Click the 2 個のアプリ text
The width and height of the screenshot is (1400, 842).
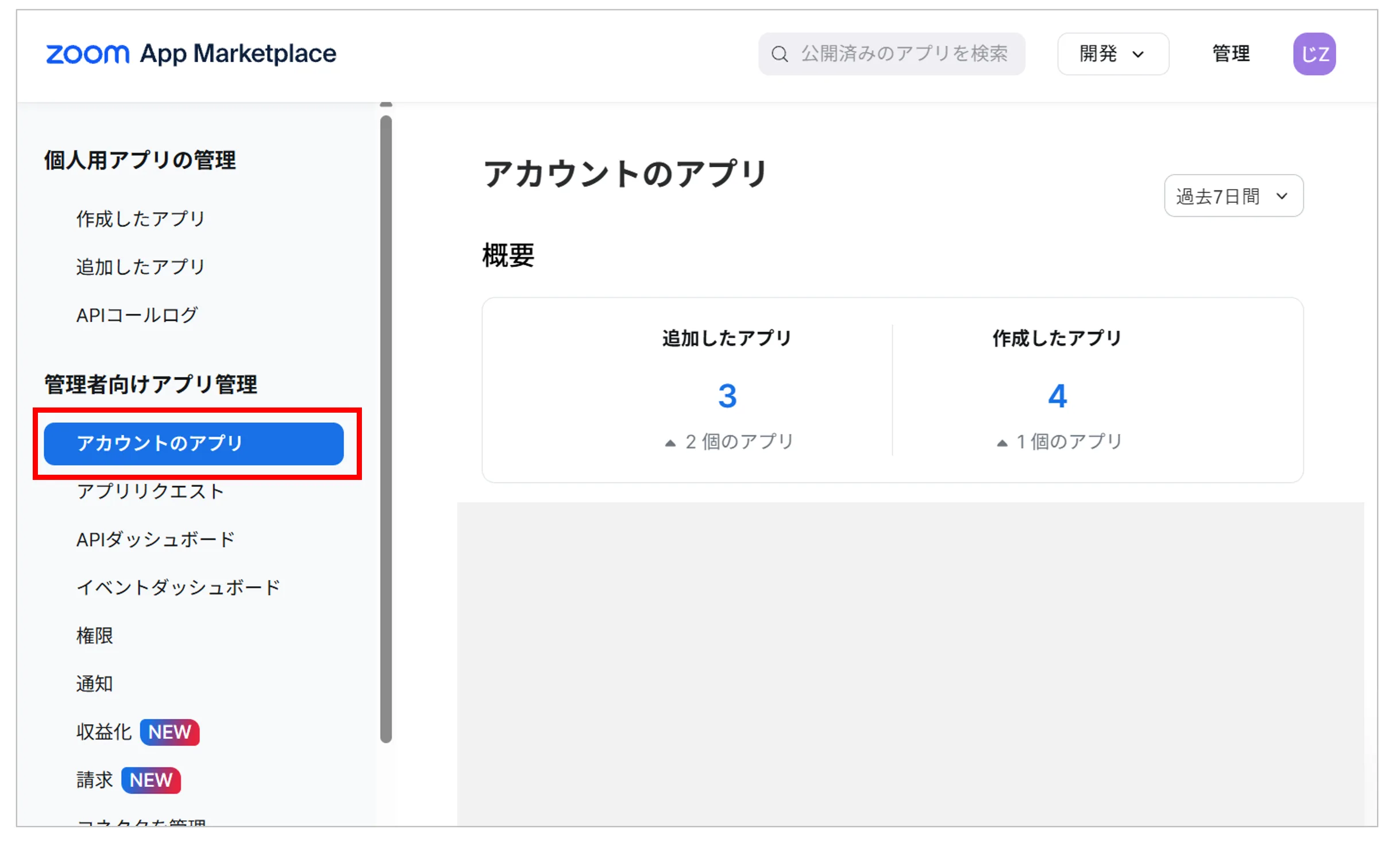tap(739, 441)
